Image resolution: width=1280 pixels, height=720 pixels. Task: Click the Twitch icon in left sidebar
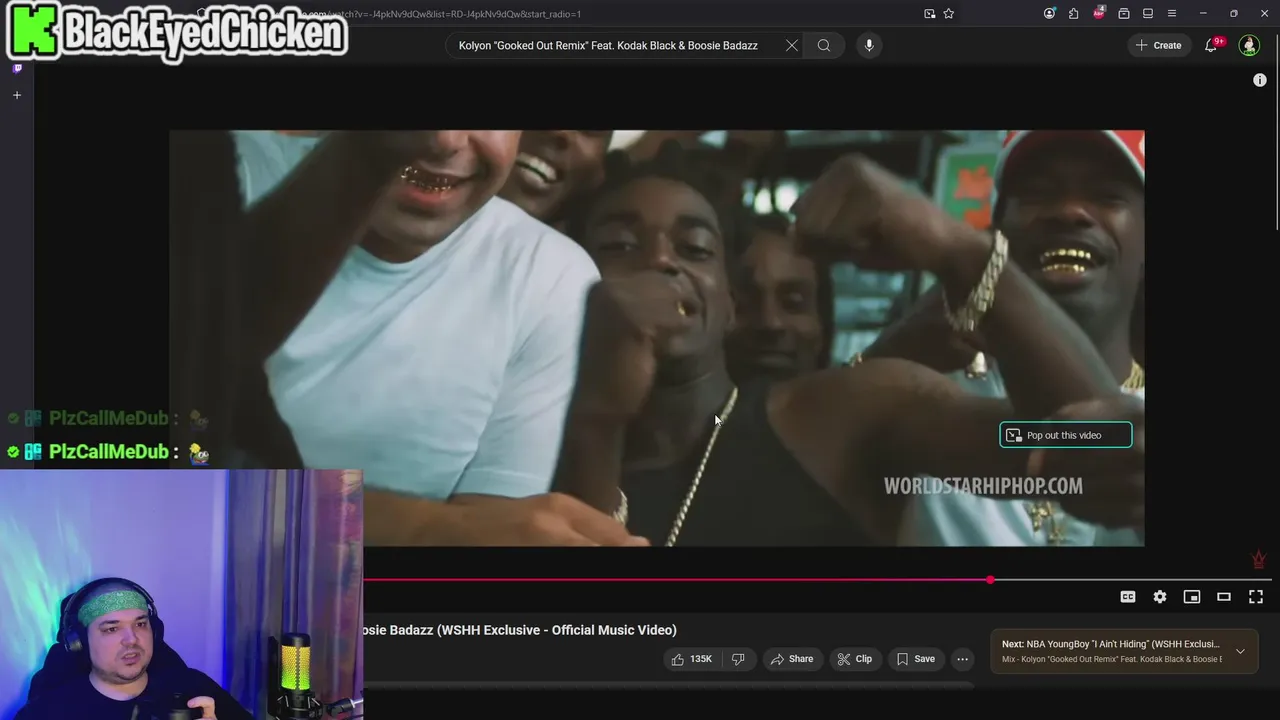17,68
